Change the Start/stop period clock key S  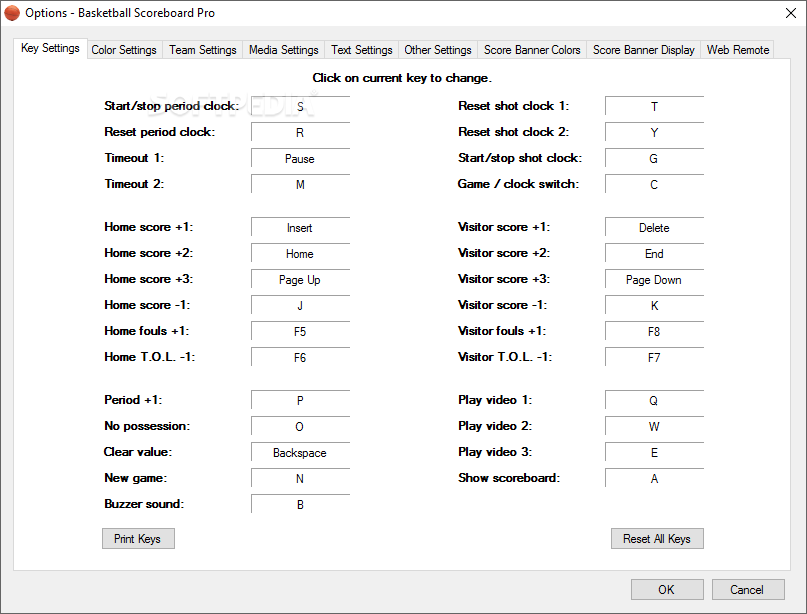301,106
